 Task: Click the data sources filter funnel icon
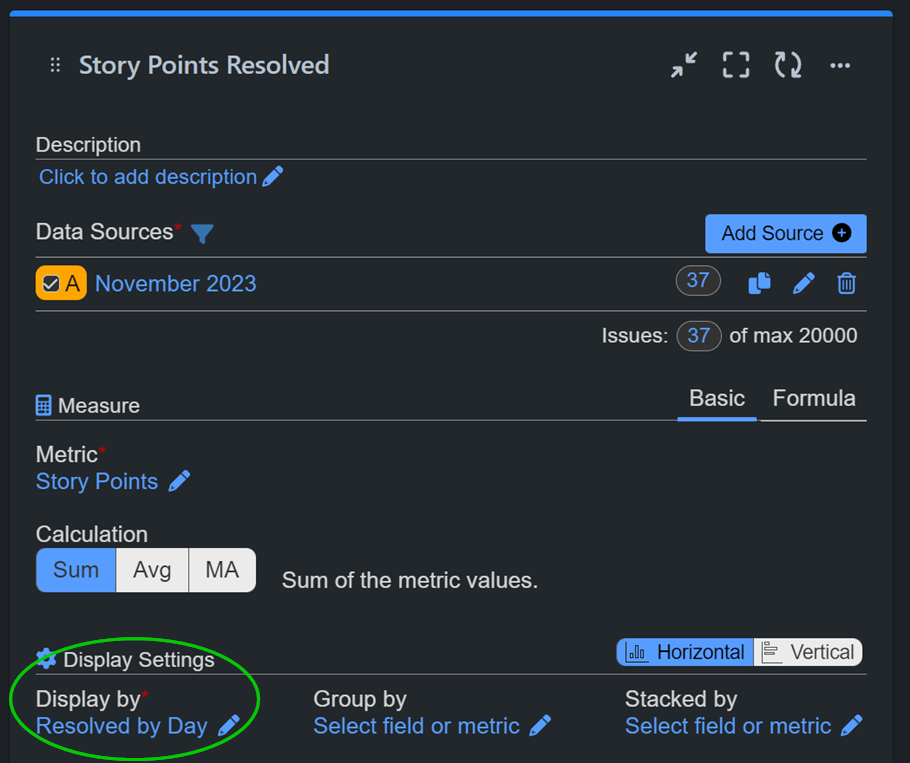coord(202,233)
